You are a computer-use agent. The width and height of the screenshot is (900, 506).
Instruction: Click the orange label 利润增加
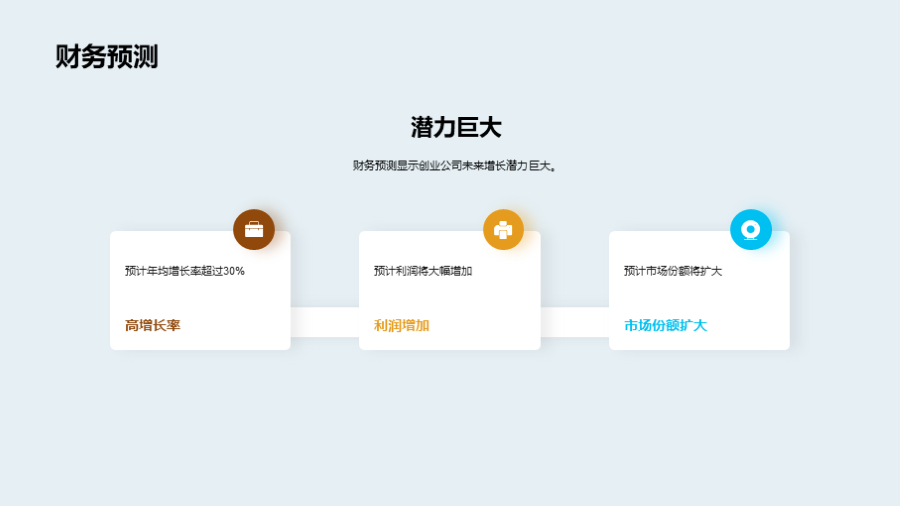coord(401,326)
